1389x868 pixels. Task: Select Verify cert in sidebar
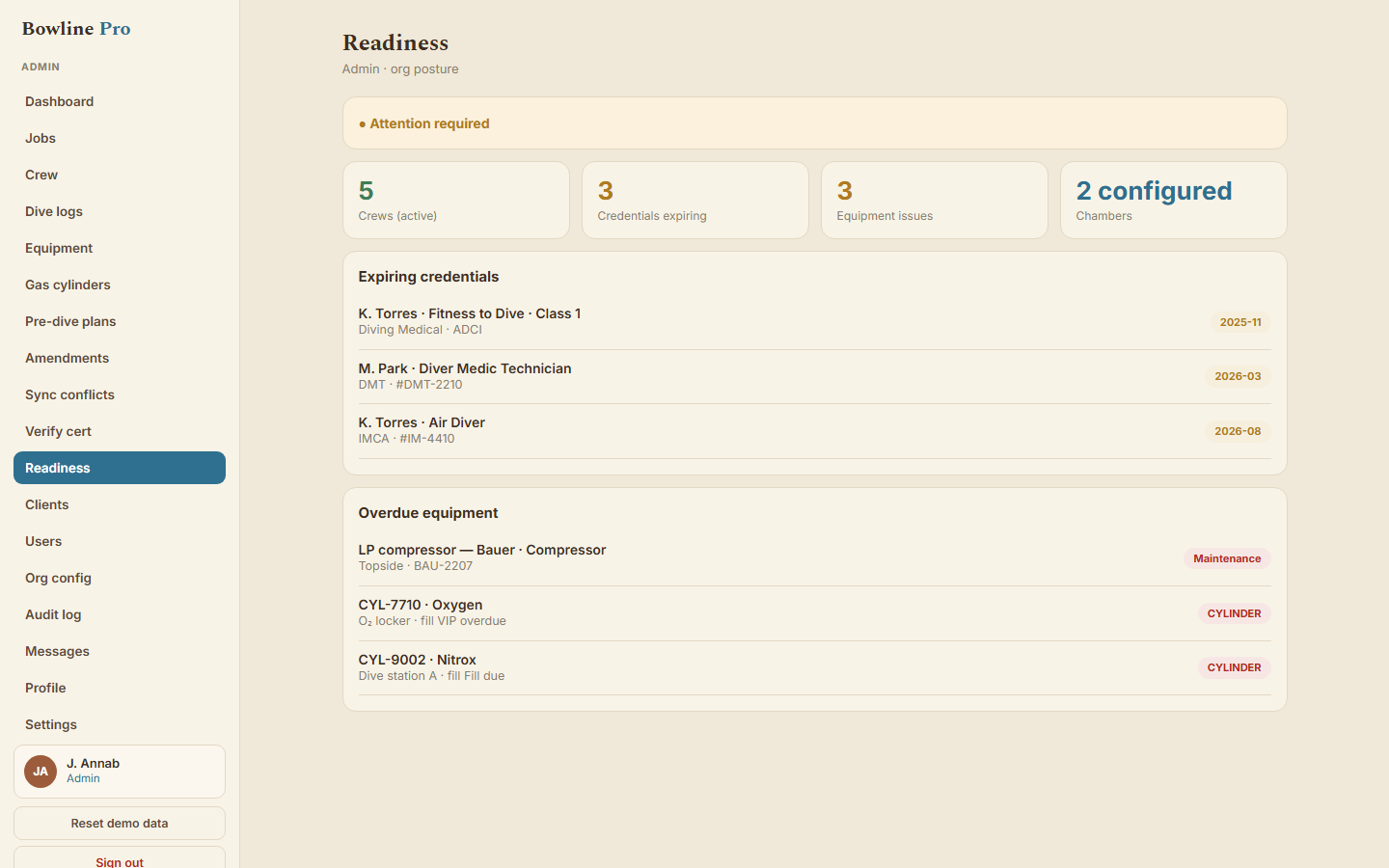pyautogui.click(x=120, y=431)
